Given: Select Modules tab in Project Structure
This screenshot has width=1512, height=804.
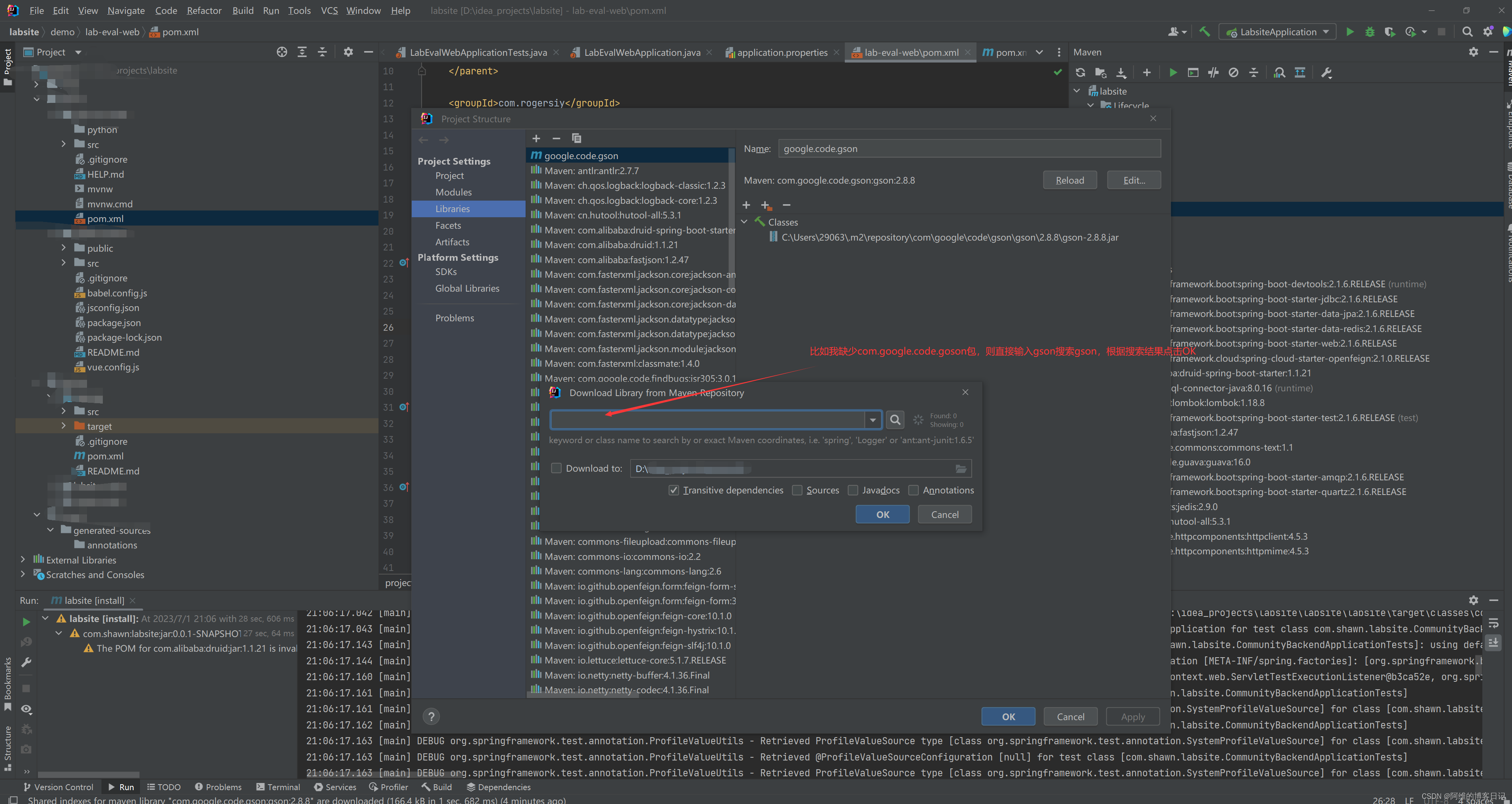Looking at the screenshot, I should point(454,192).
